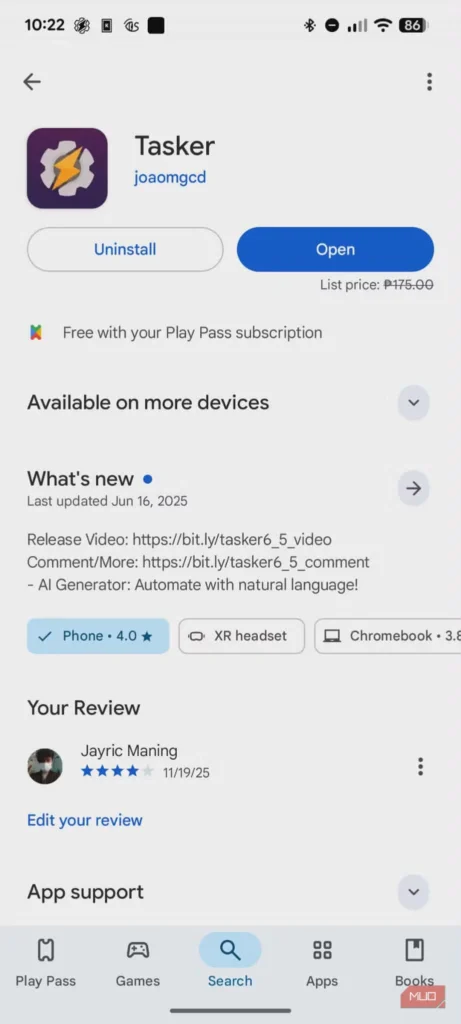This screenshot has width=461, height=1024.
Task: Click Edit your review link
Action: click(x=85, y=820)
